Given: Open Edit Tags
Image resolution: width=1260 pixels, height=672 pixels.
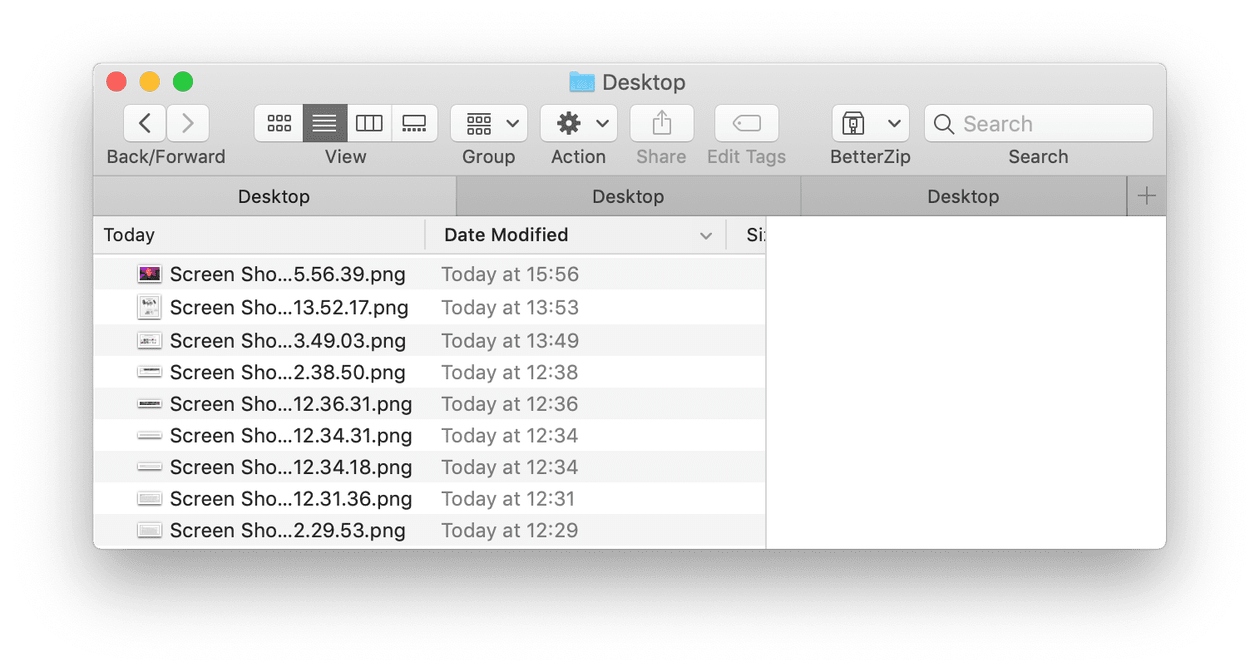Looking at the screenshot, I should click(746, 123).
